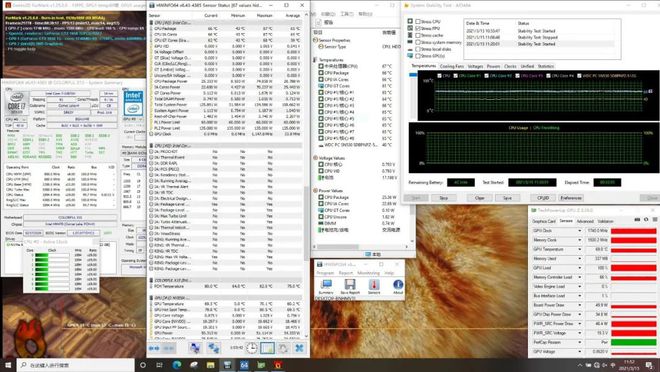The width and height of the screenshot is (660, 372).
Task: Toggle CPU Core #1 graph checkbox
Action: pyautogui.click(x=456, y=76)
